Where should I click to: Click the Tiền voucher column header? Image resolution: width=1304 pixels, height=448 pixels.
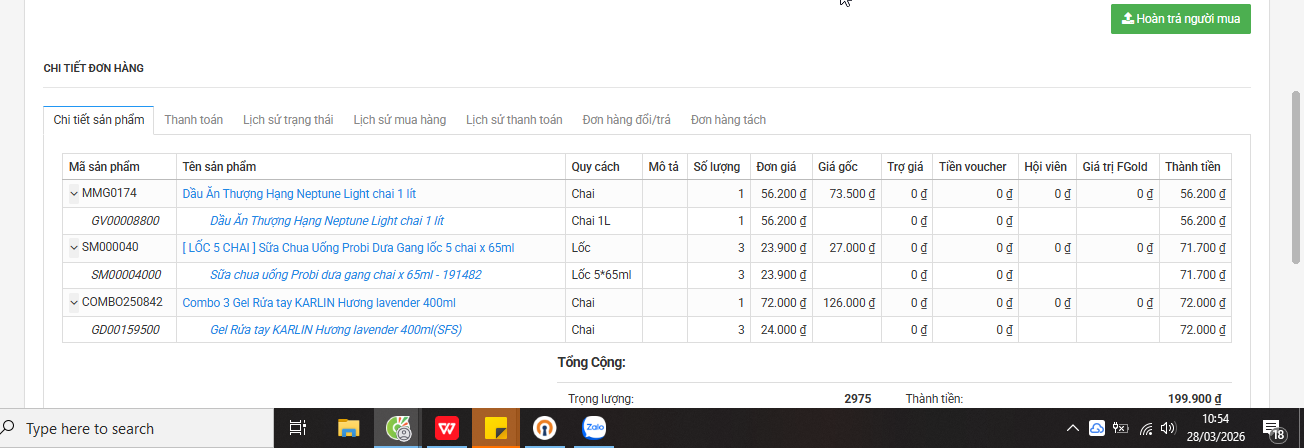click(975, 166)
